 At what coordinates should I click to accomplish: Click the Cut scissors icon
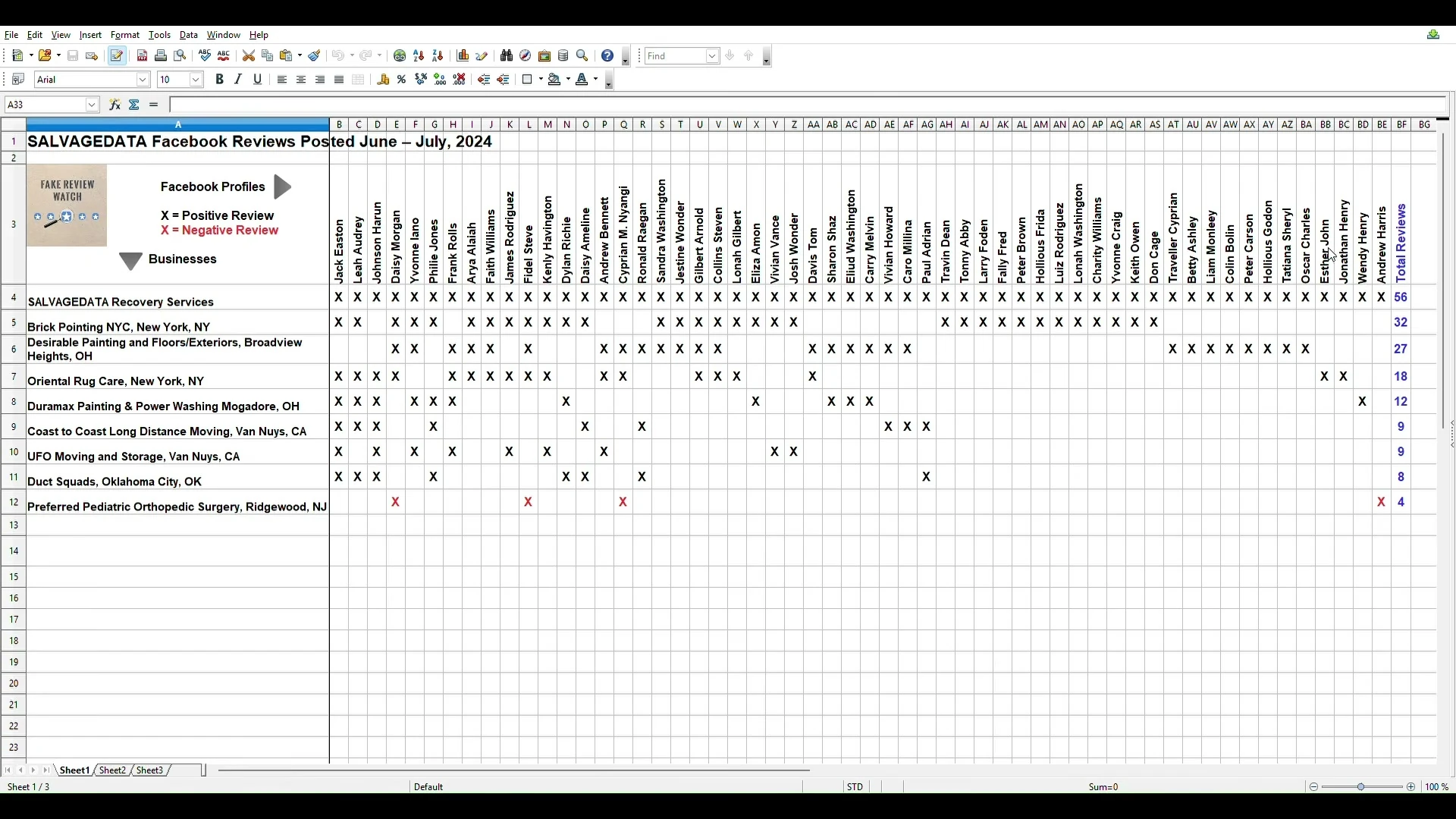[249, 56]
